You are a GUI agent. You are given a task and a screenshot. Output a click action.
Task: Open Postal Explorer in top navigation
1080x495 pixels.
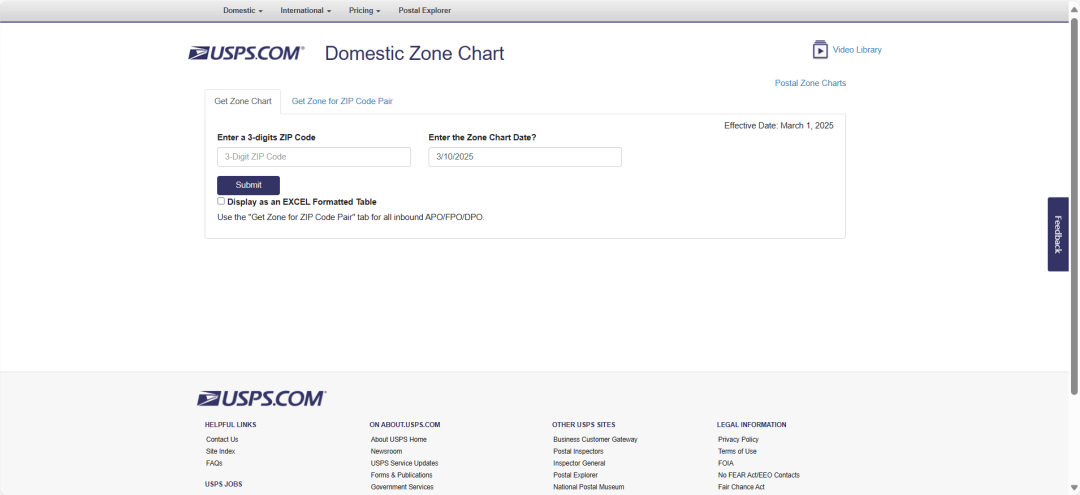coord(424,10)
